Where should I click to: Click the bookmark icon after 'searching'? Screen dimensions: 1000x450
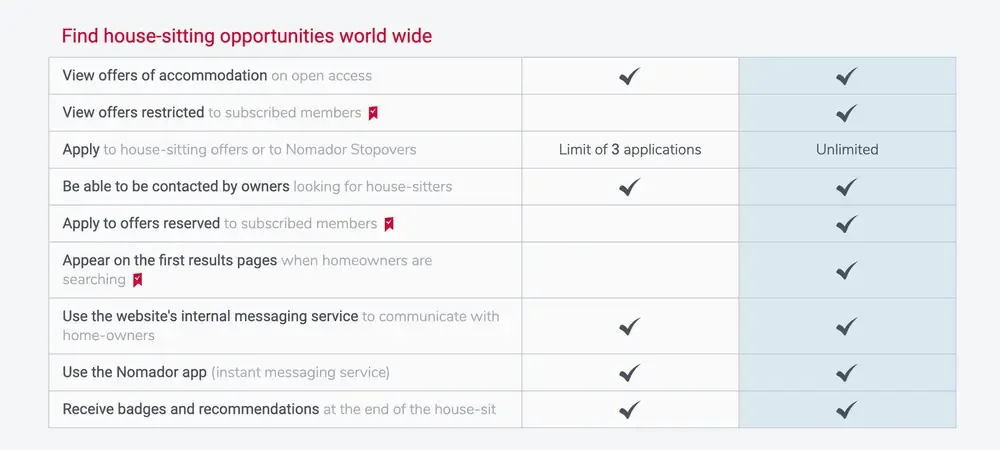[x=138, y=280]
